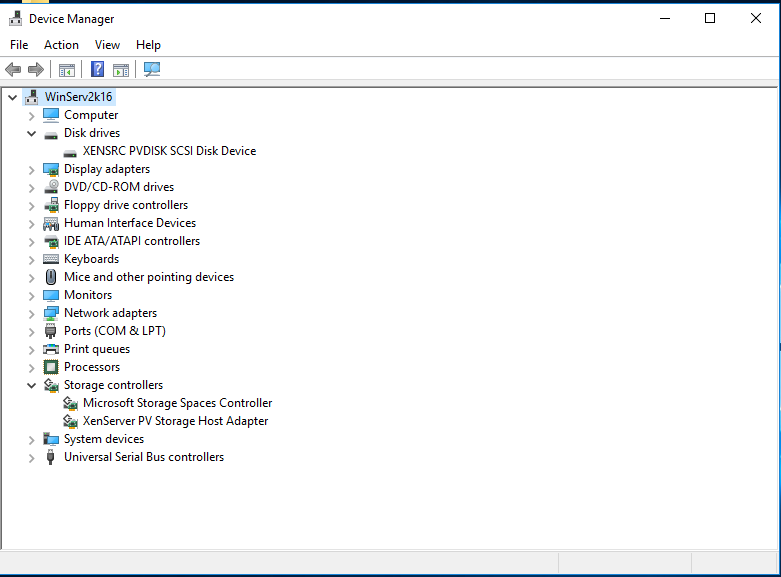
Task: Open the Action menu
Action: coord(61,45)
